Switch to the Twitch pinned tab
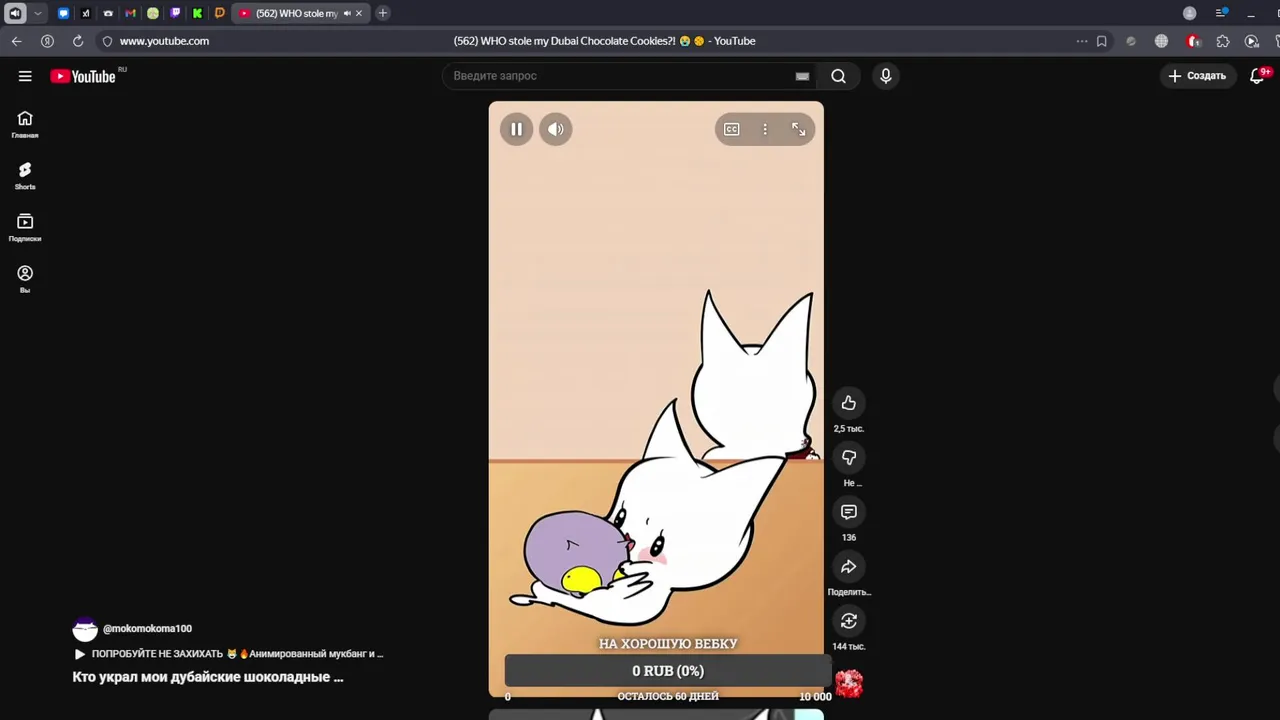 click(175, 13)
